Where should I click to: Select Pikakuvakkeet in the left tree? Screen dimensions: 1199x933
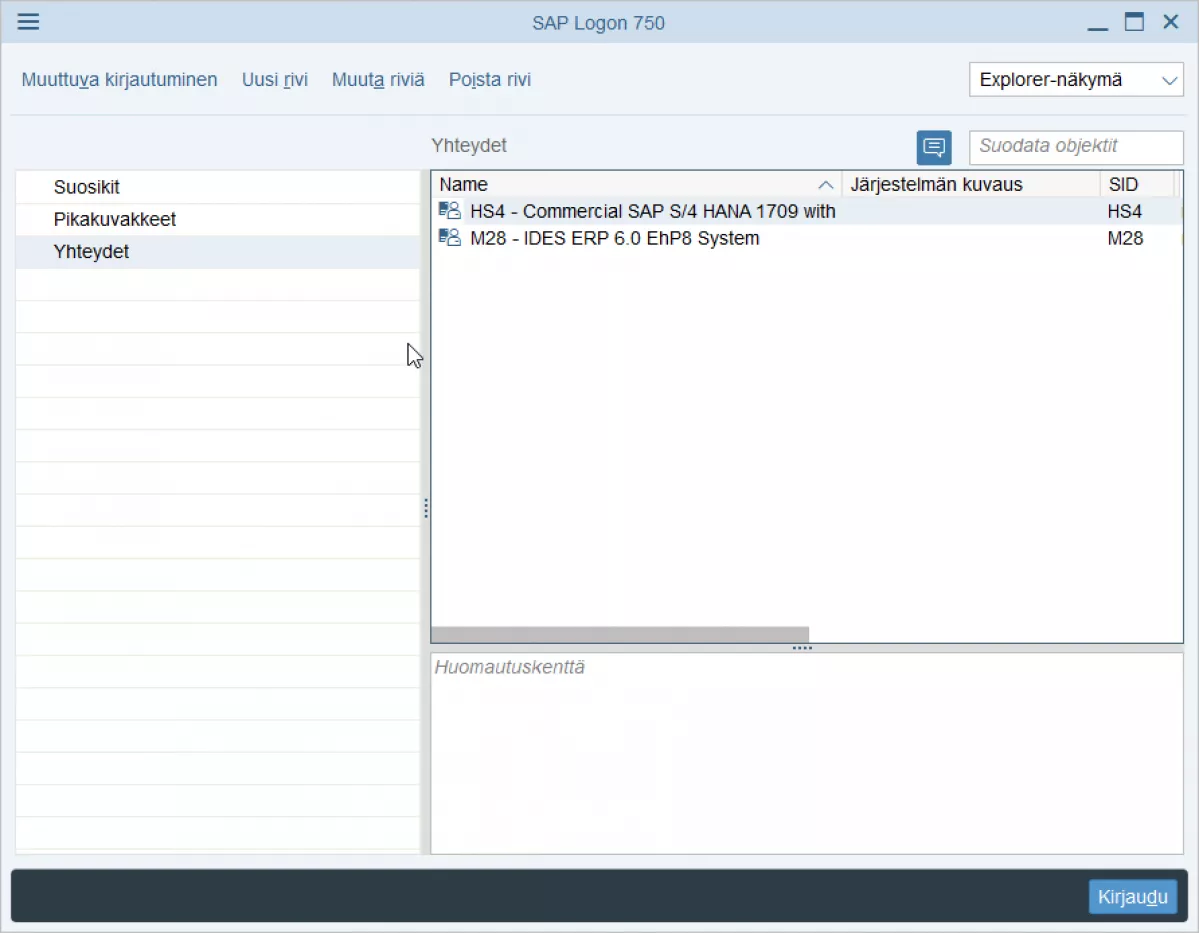pos(218,219)
